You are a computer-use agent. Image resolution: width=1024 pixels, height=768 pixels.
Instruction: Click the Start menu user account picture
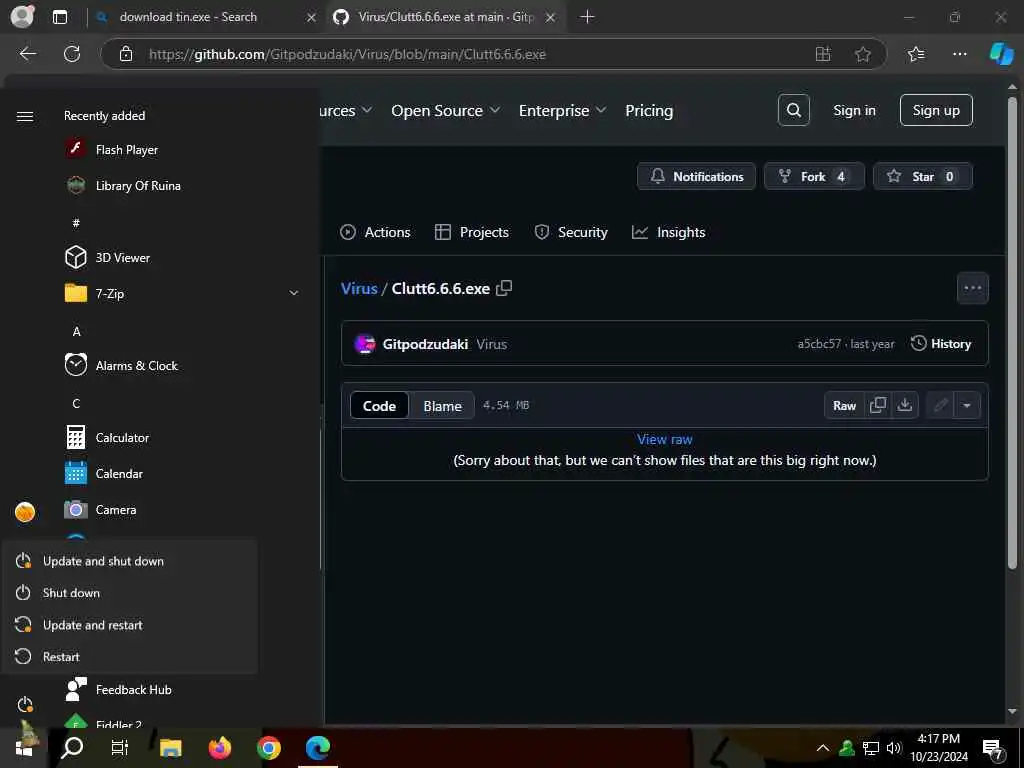click(25, 512)
